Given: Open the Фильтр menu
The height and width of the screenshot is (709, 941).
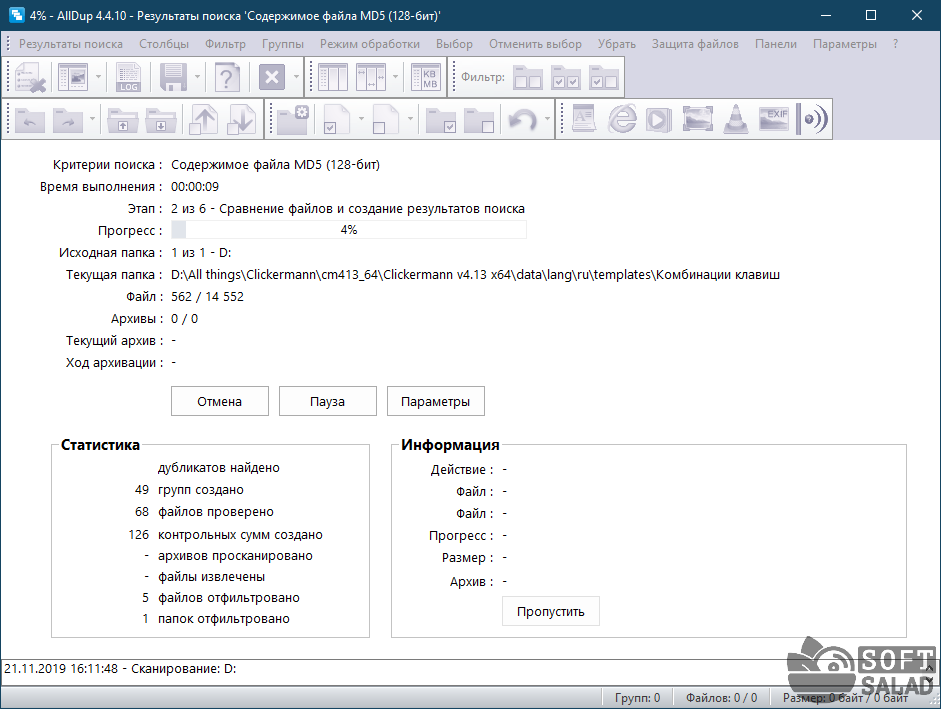Looking at the screenshot, I should (225, 44).
